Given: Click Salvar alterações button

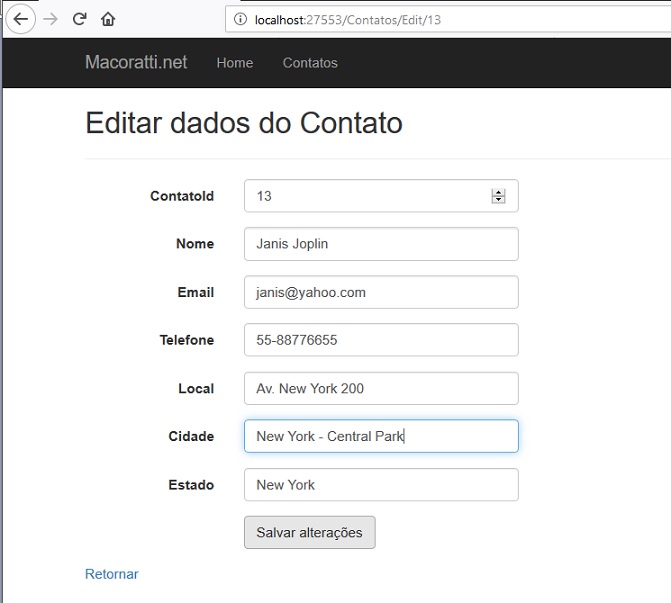Looking at the screenshot, I should click(310, 532).
